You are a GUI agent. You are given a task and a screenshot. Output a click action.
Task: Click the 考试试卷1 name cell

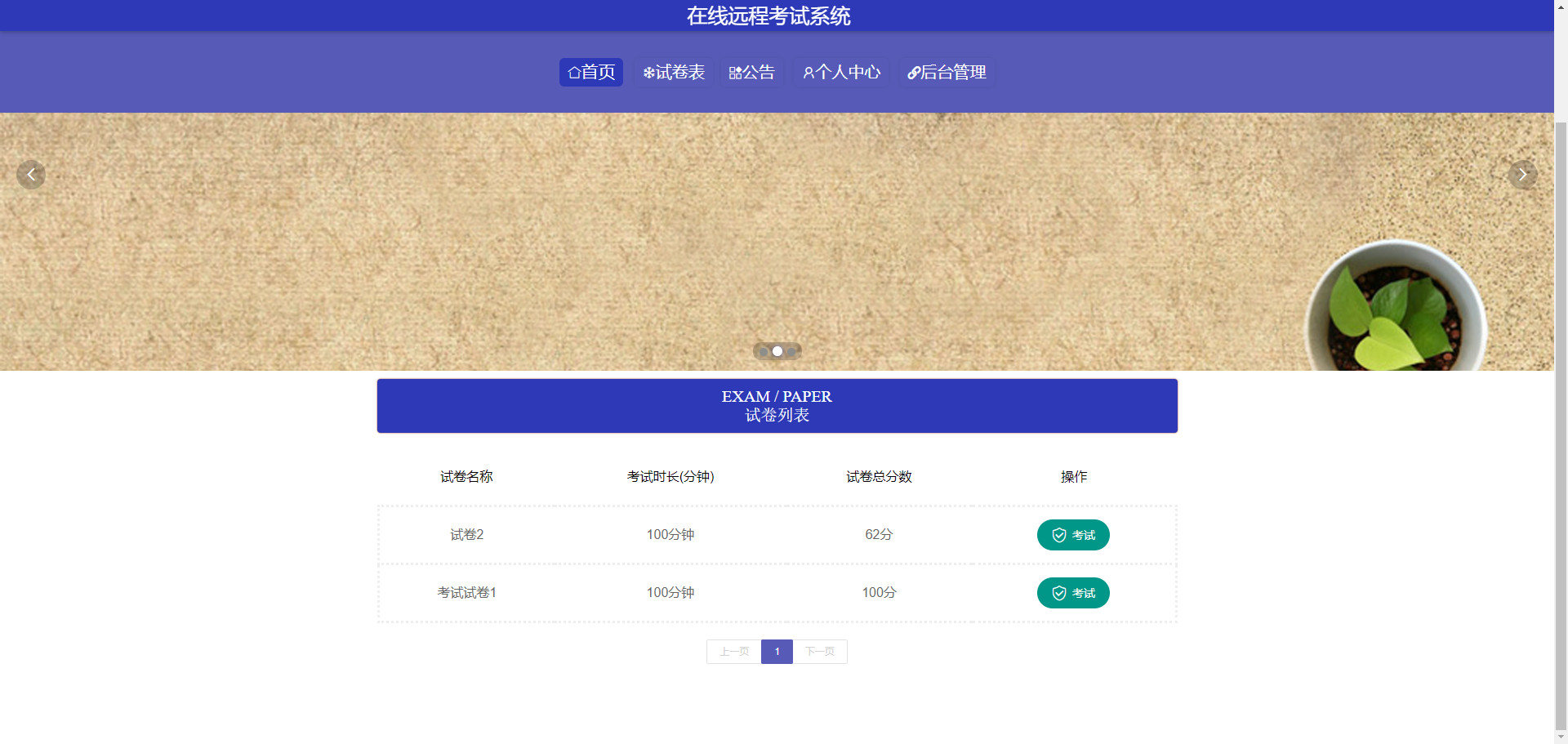(x=466, y=593)
